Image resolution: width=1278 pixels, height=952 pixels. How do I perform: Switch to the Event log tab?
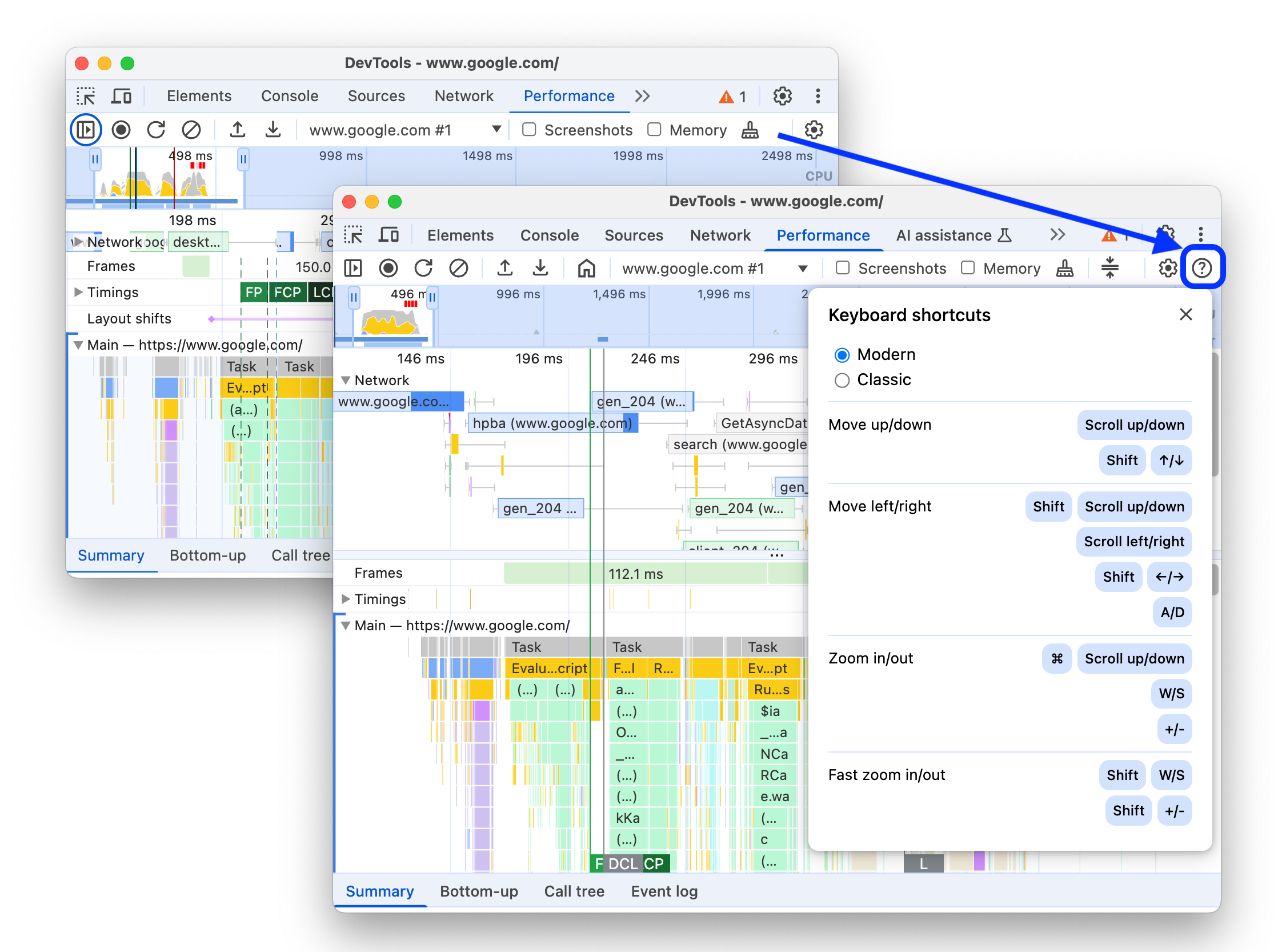665,891
